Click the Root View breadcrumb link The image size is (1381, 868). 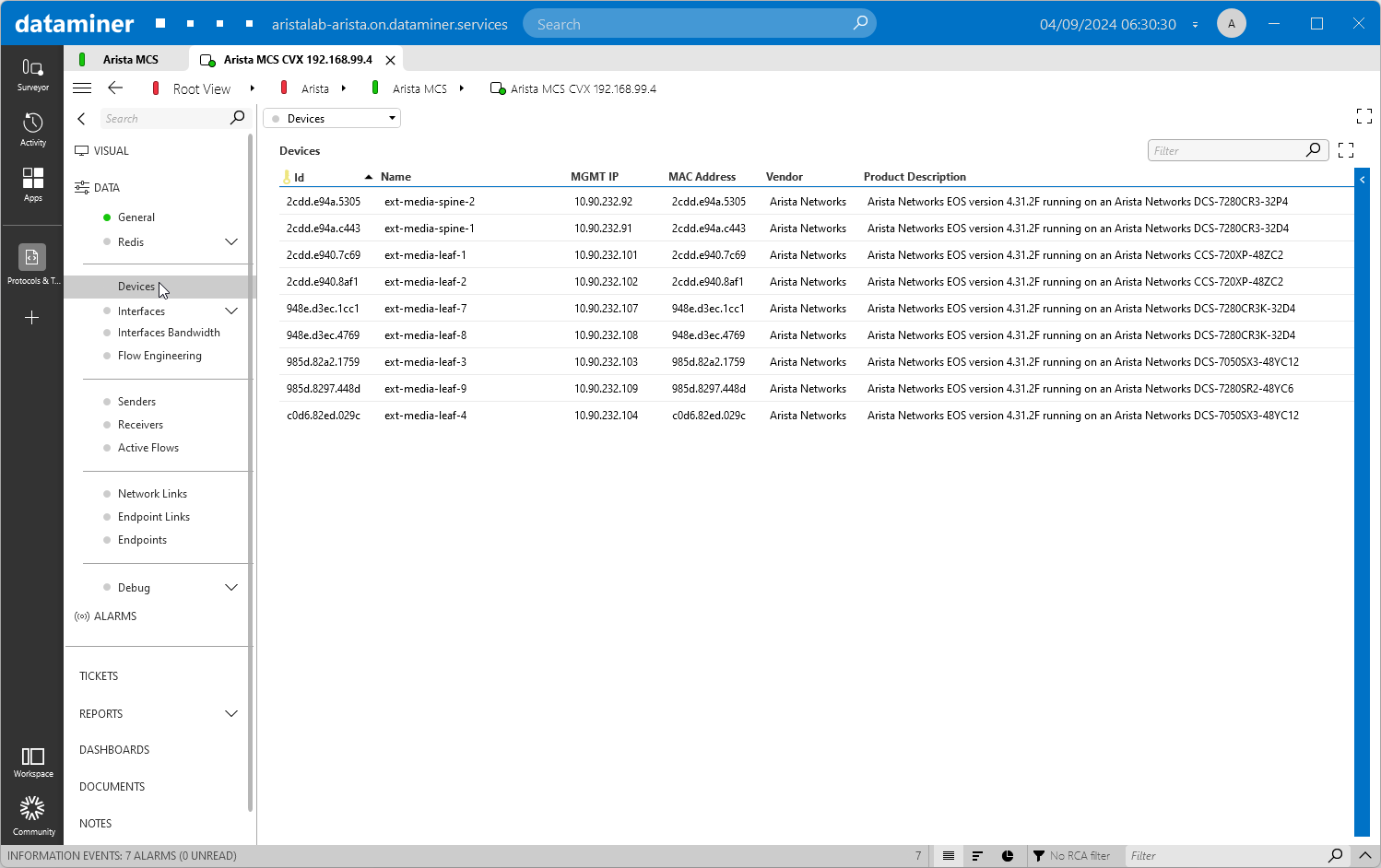point(201,88)
